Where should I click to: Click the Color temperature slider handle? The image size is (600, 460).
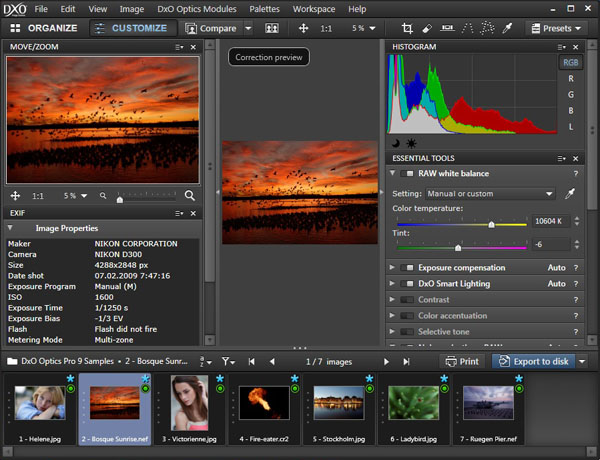(491, 224)
